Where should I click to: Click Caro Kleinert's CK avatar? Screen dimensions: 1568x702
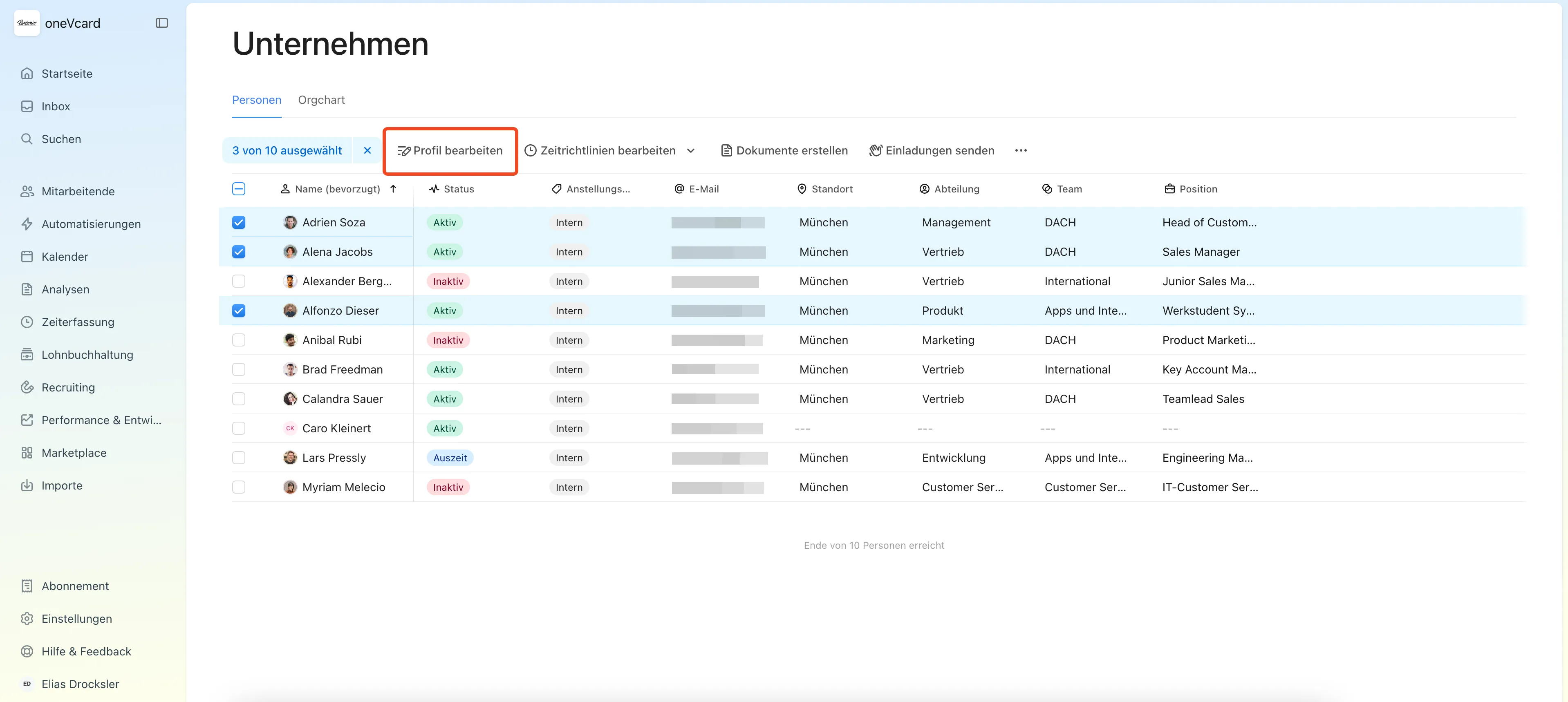290,428
